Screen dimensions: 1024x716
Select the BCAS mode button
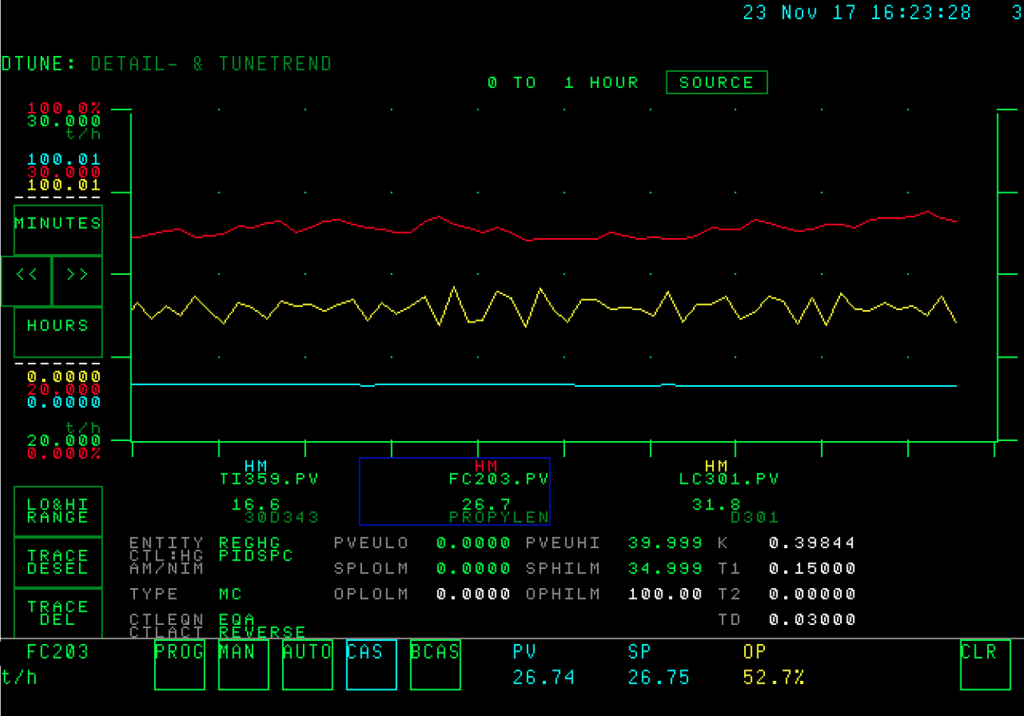pos(436,665)
